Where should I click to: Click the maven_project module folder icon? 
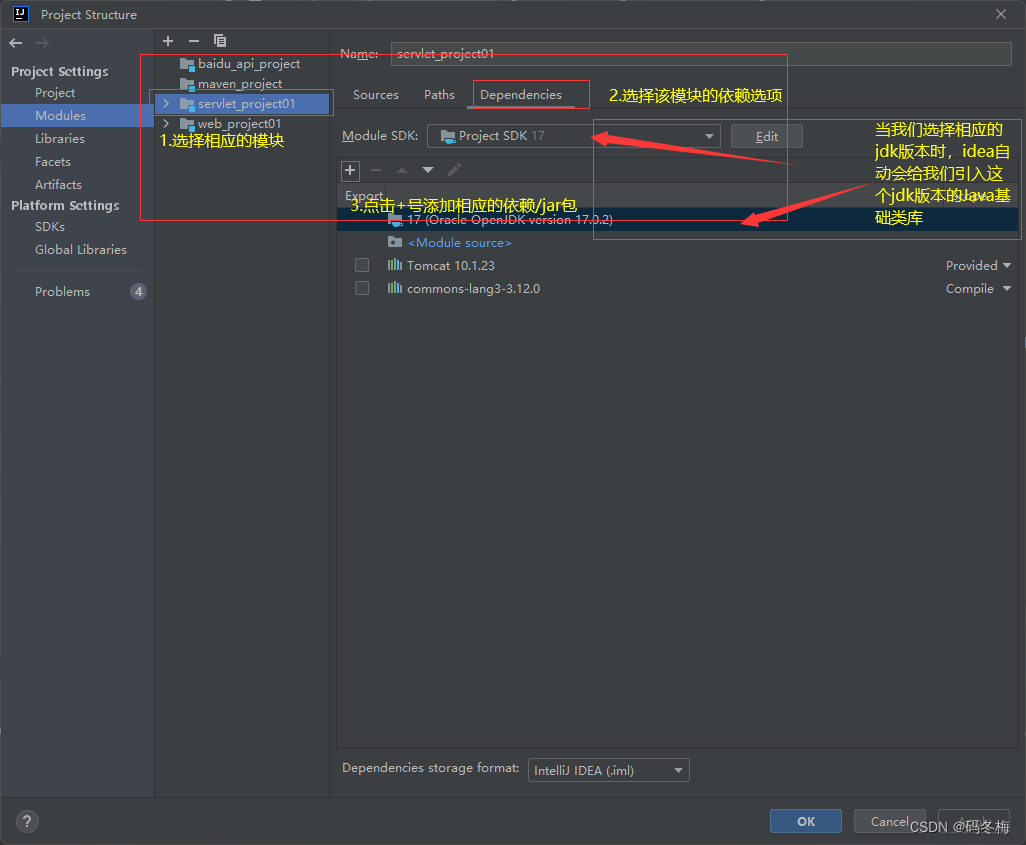(x=187, y=84)
